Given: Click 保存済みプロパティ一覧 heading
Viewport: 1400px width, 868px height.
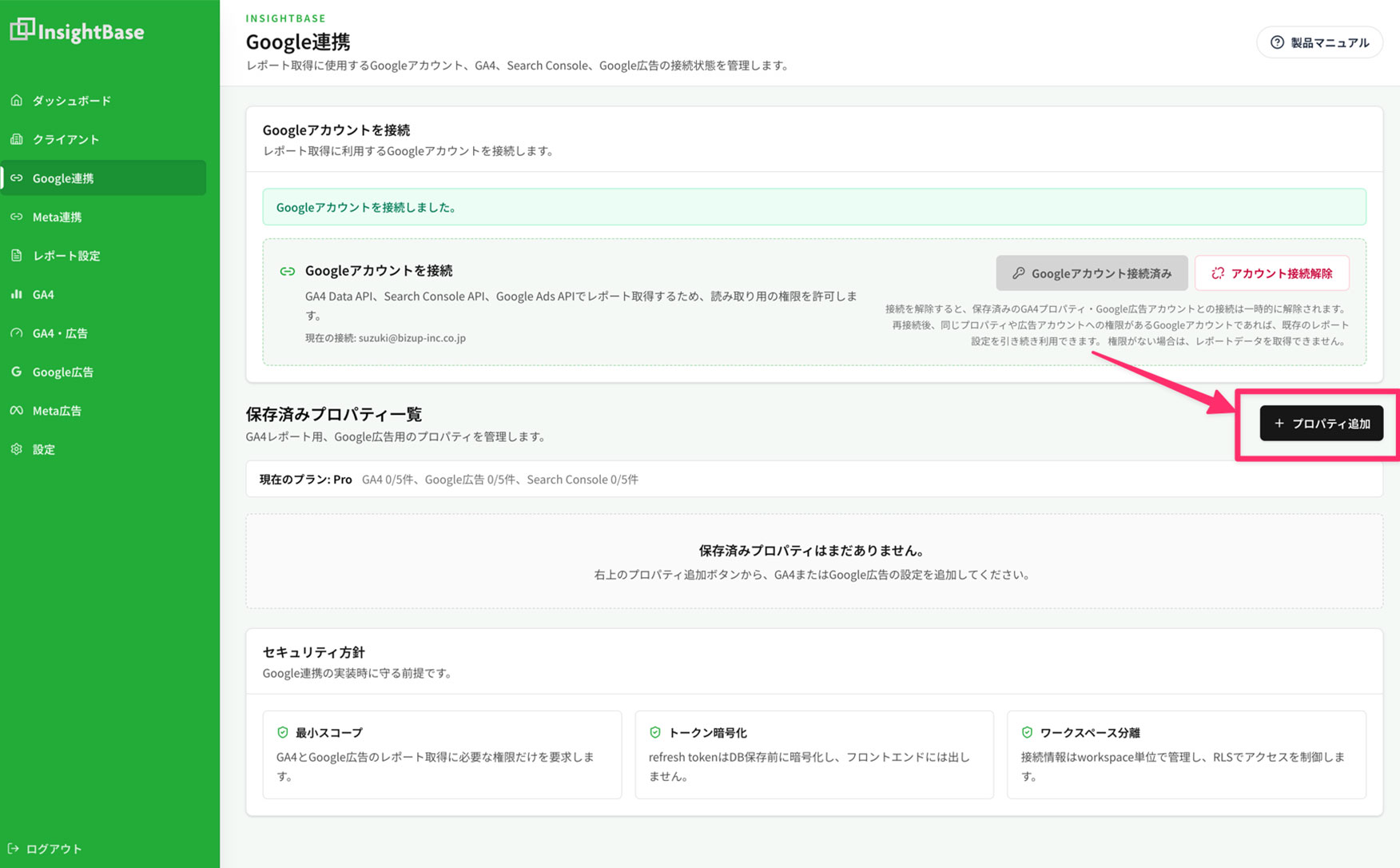Looking at the screenshot, I should 334,414.
